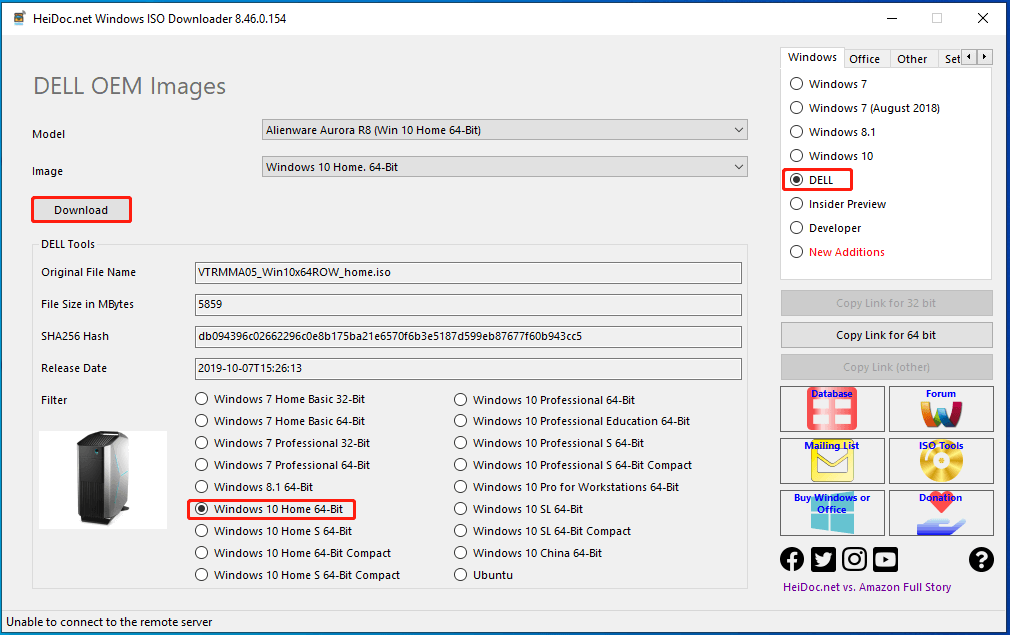Screen dimensions: 1010x635
Task: Click the Download button
Action: click(x=81, y=210)
